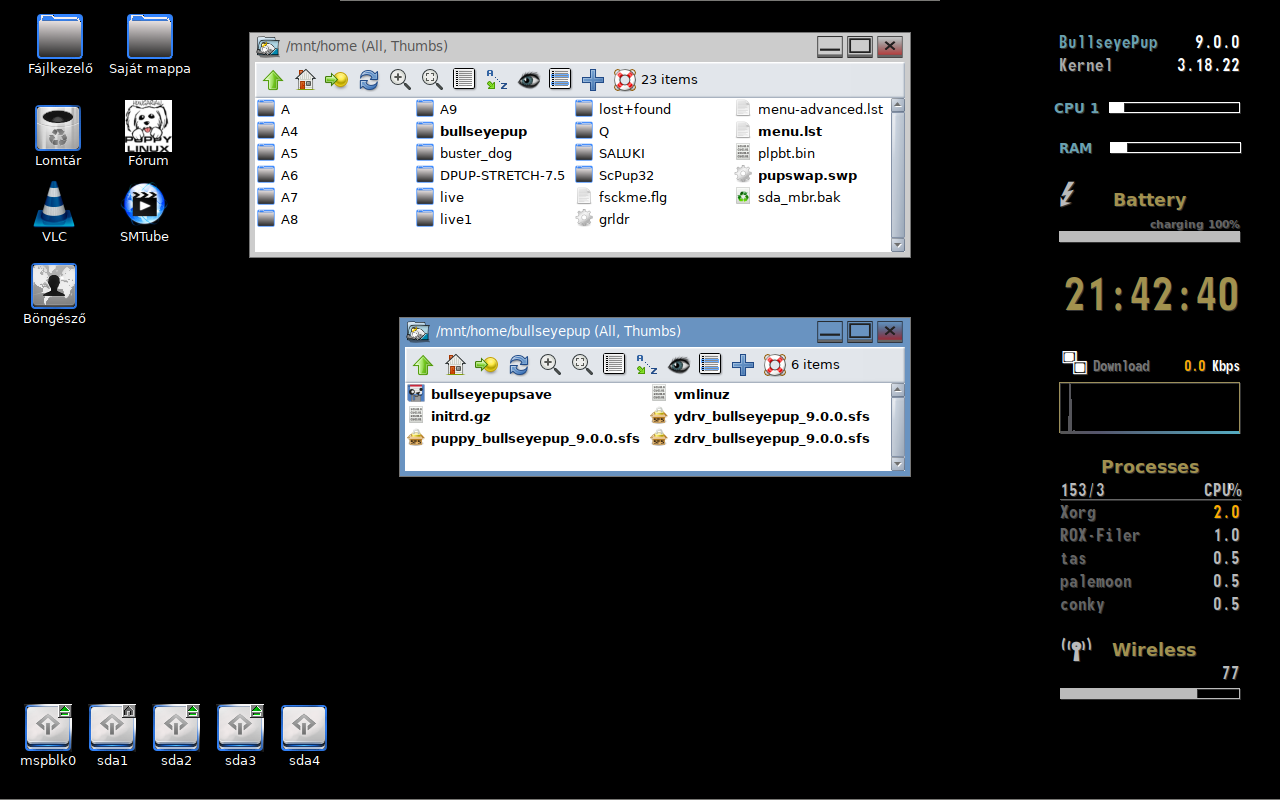Select DPUP-STRETCH-7.5 folder
This screenshot has height=800, width=1280.
pos(491,175)
